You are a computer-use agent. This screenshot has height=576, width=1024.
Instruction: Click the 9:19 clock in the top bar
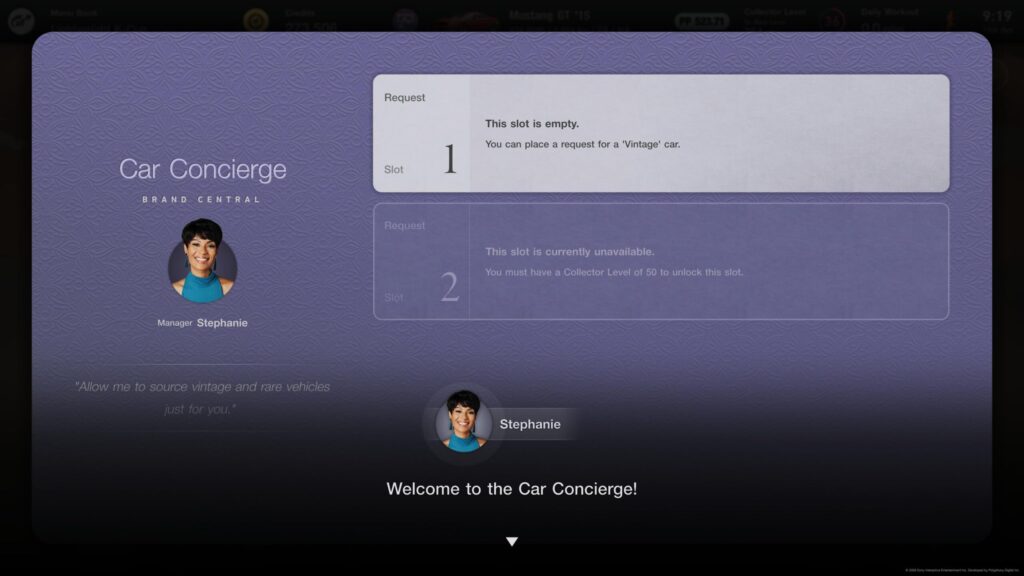[x=997, y=17]
